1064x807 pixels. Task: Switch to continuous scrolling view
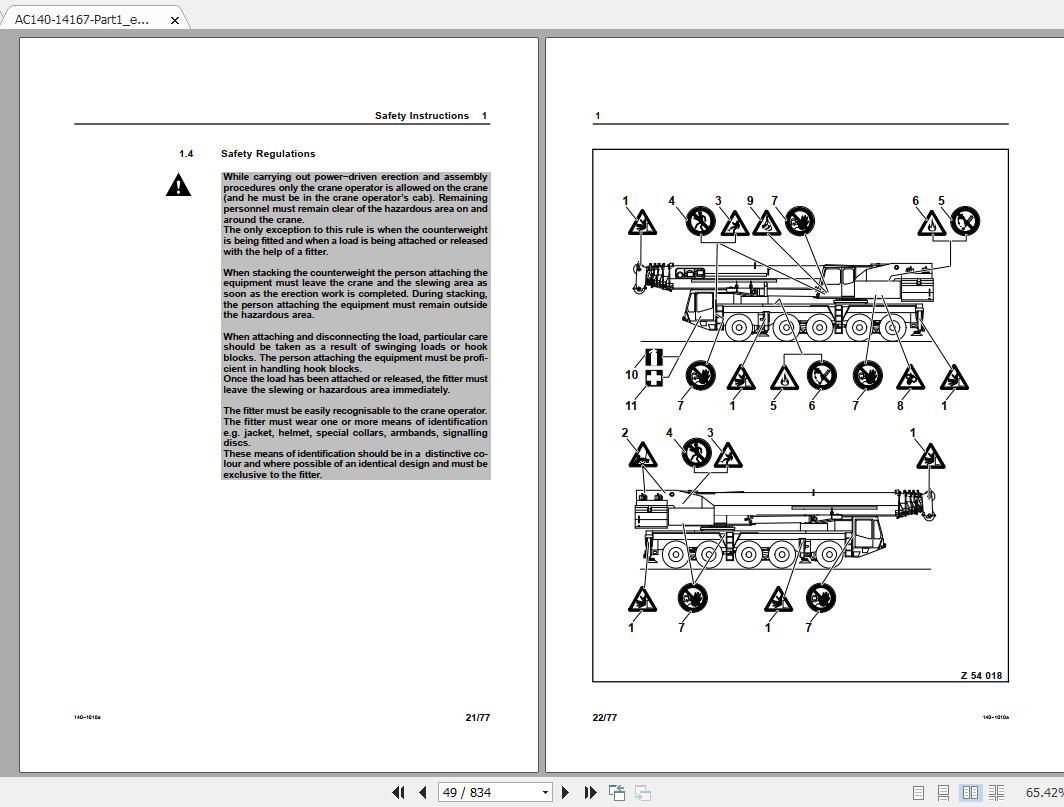click(x=942, y=792)
